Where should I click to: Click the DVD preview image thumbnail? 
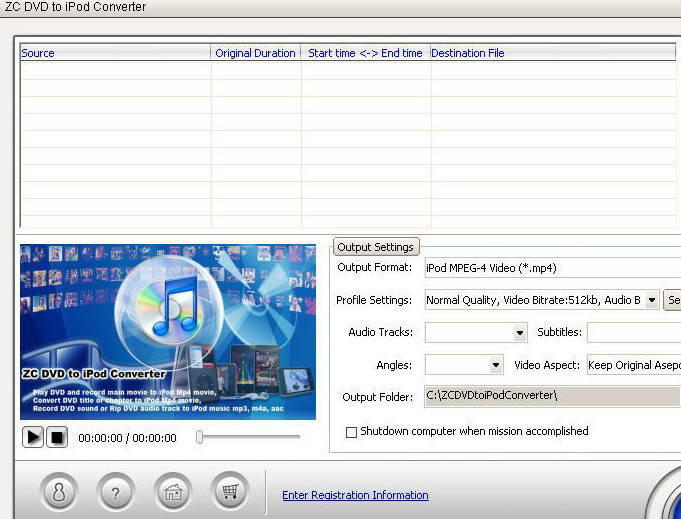pos(168,332)
